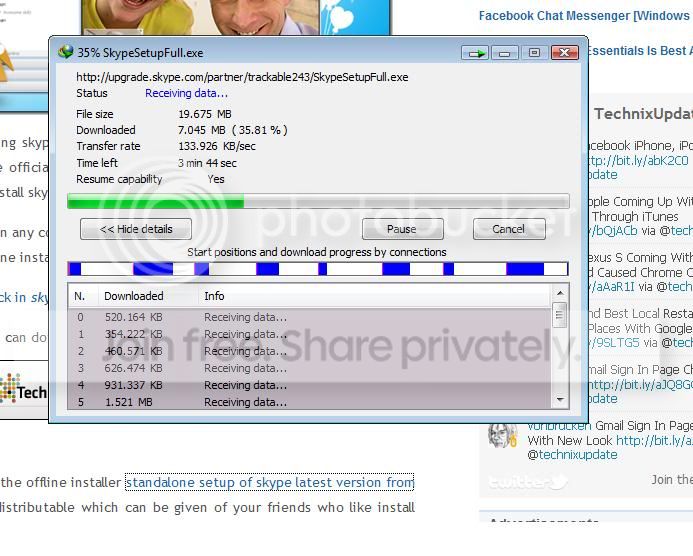Screen dimensions: 693x556
Task: Select connection row 460.571 KB
Action: (309, 351)
